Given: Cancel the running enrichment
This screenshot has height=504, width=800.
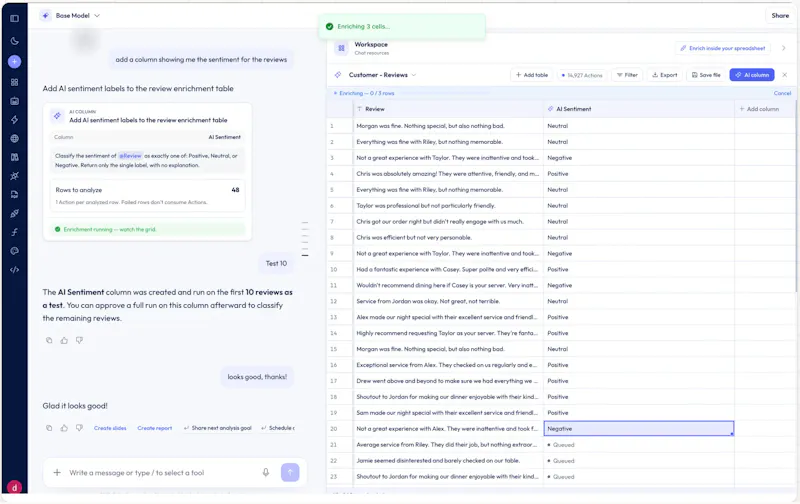Looking at the screenshot, I should pos(782,93).
